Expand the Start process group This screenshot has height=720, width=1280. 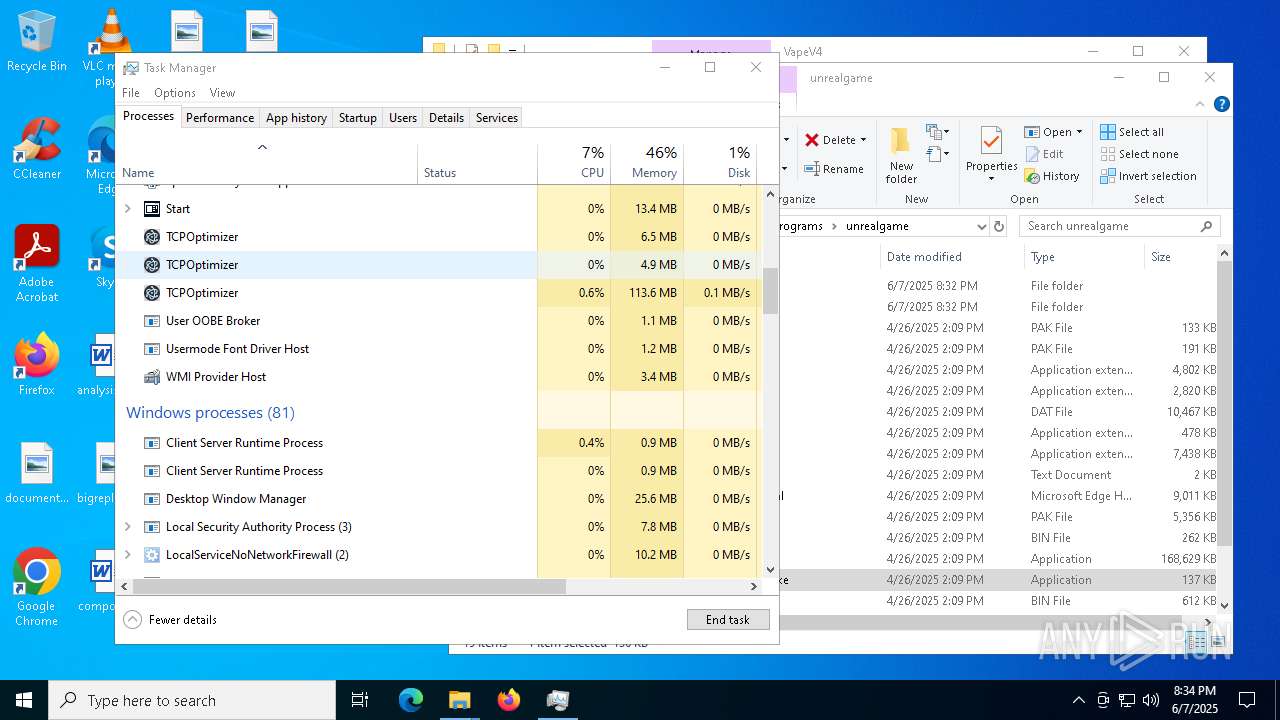(x=127, y=209)
